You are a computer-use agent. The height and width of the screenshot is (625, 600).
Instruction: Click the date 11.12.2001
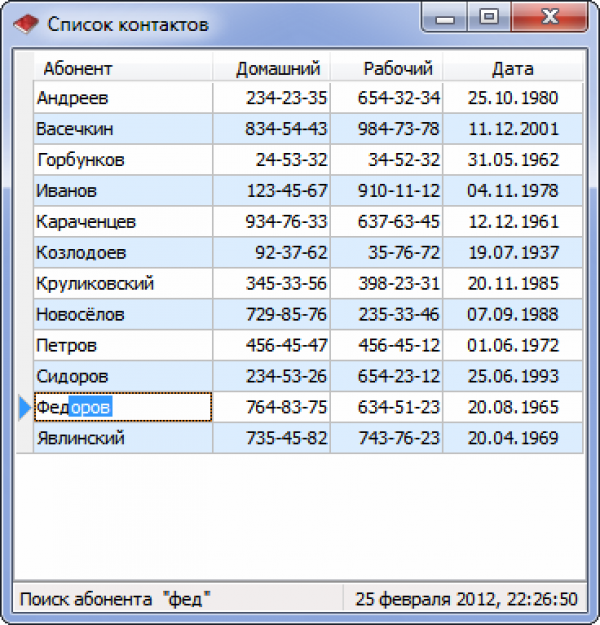point(513,129)
